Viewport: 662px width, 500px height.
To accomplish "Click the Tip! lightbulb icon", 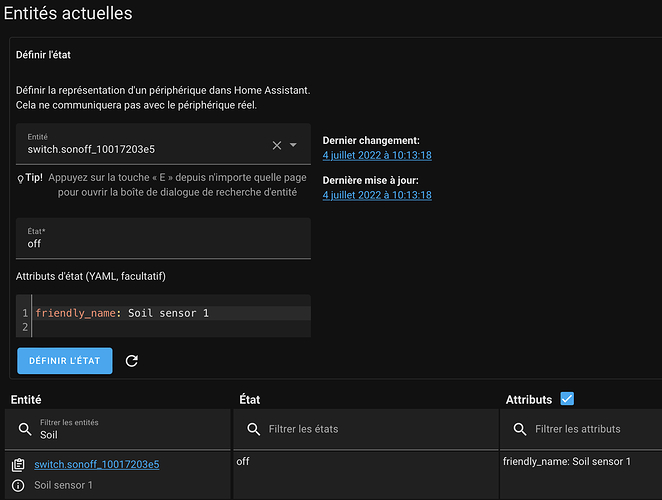I will 20,179.
